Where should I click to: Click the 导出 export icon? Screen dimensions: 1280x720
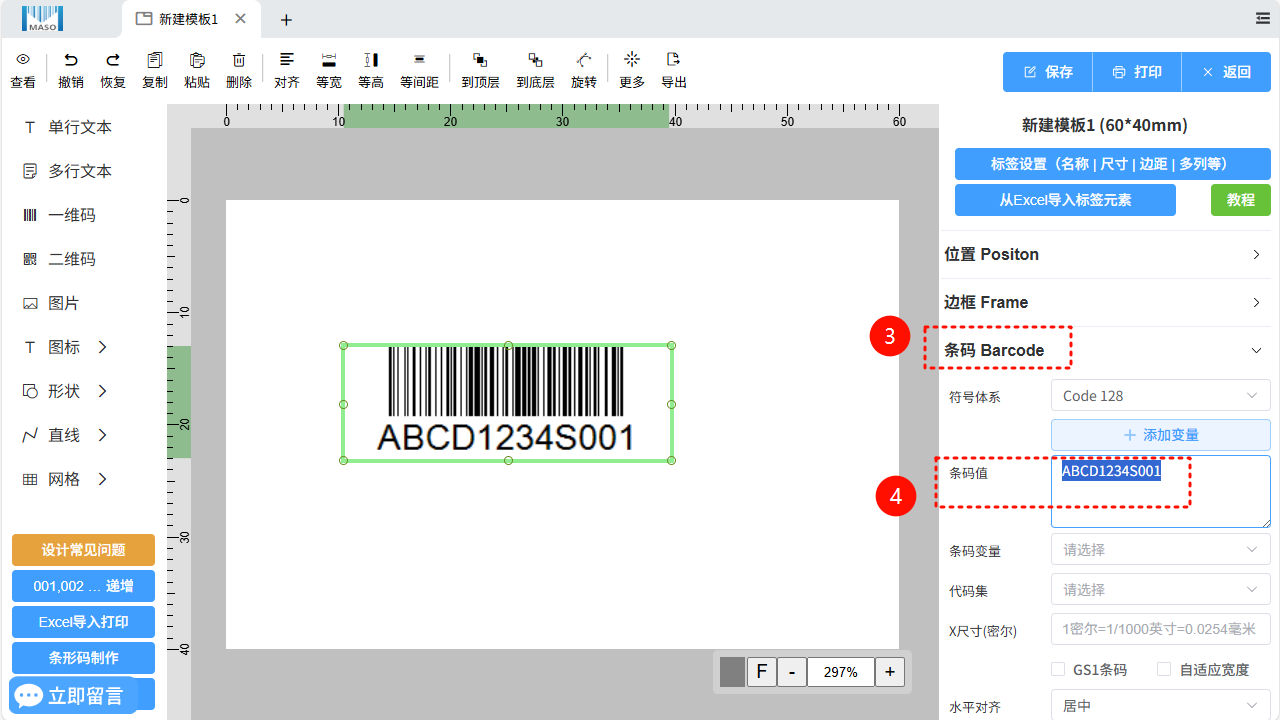[x=674, y=60]
